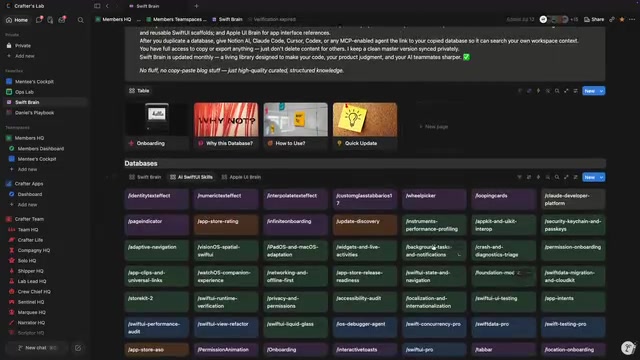Search the upper Table view with its magnifier icon

(x=557, y=91)
